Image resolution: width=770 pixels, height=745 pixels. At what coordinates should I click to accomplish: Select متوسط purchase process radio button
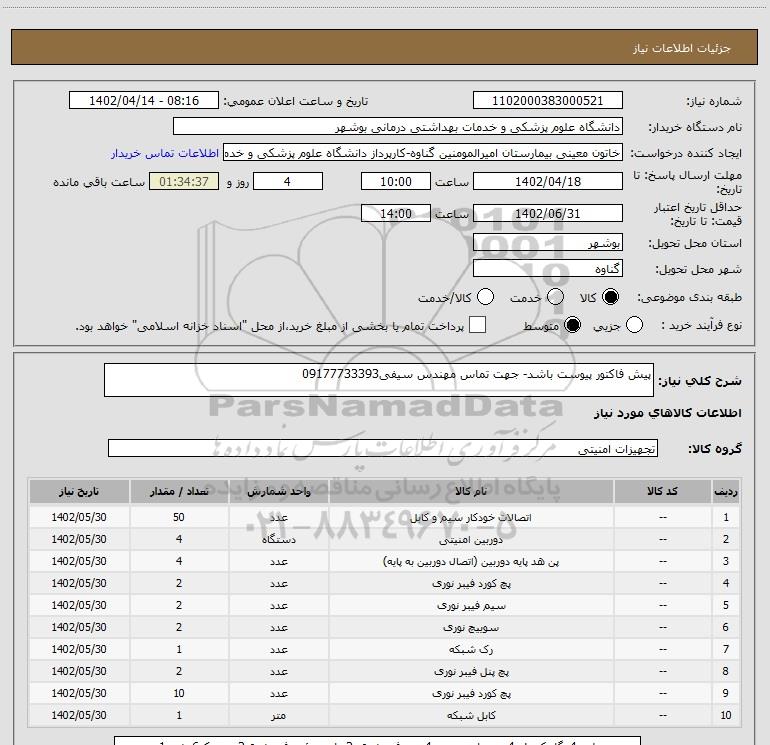573,326
